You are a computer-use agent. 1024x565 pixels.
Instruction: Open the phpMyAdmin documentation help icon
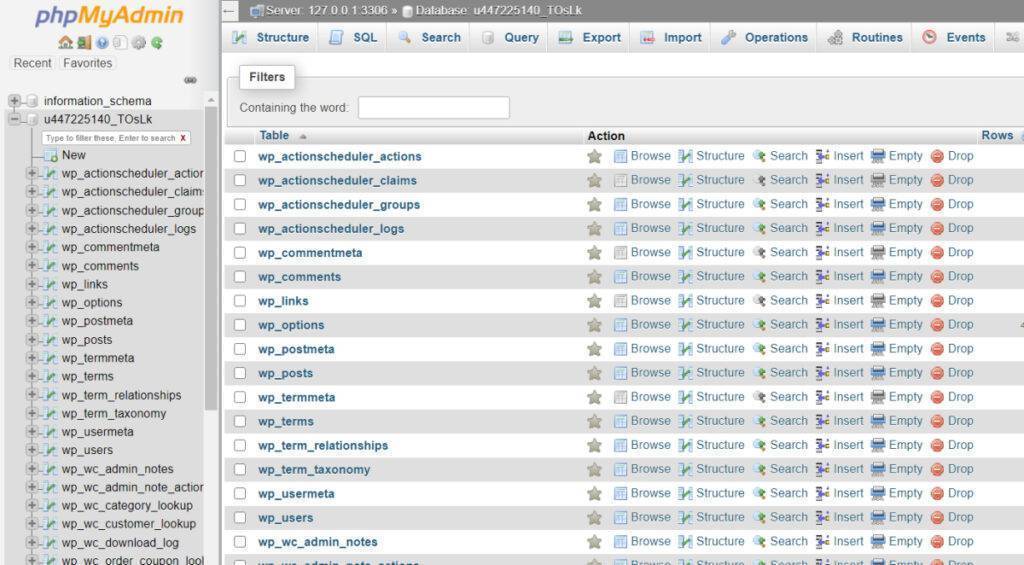click(102, 43)
